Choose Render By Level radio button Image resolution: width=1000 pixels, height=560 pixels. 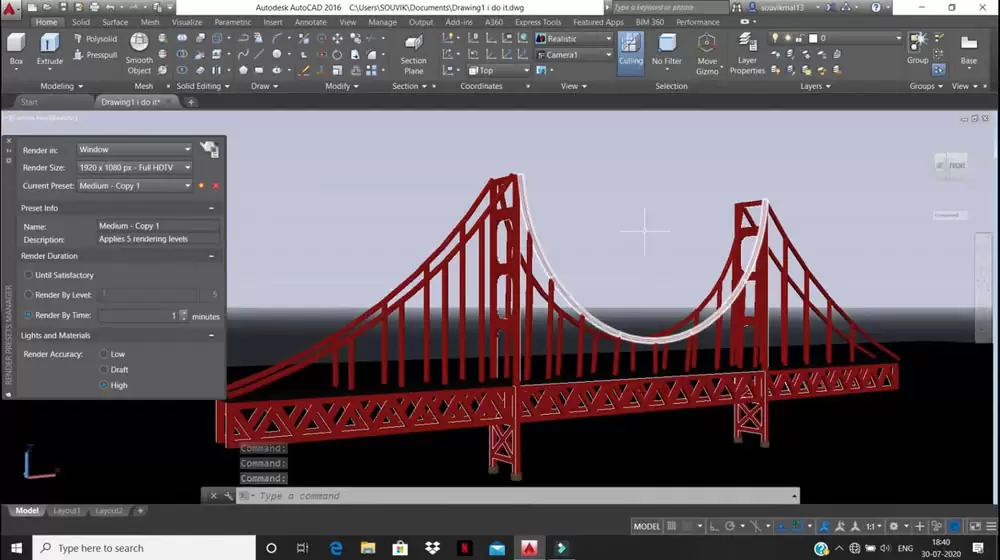tap(28, 295)
